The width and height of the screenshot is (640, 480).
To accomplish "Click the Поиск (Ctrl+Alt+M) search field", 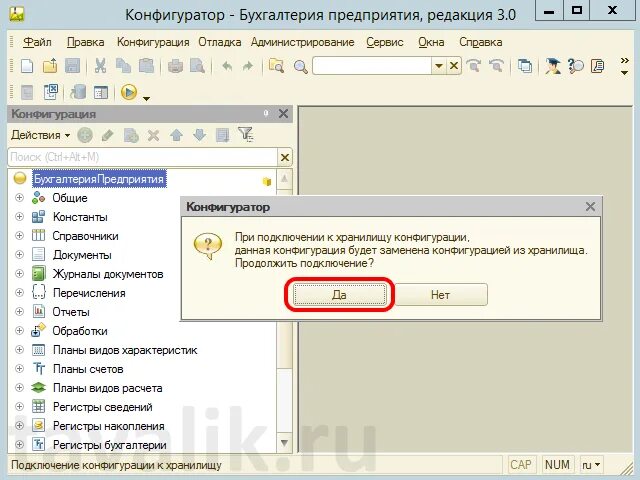I will (142, 157).
